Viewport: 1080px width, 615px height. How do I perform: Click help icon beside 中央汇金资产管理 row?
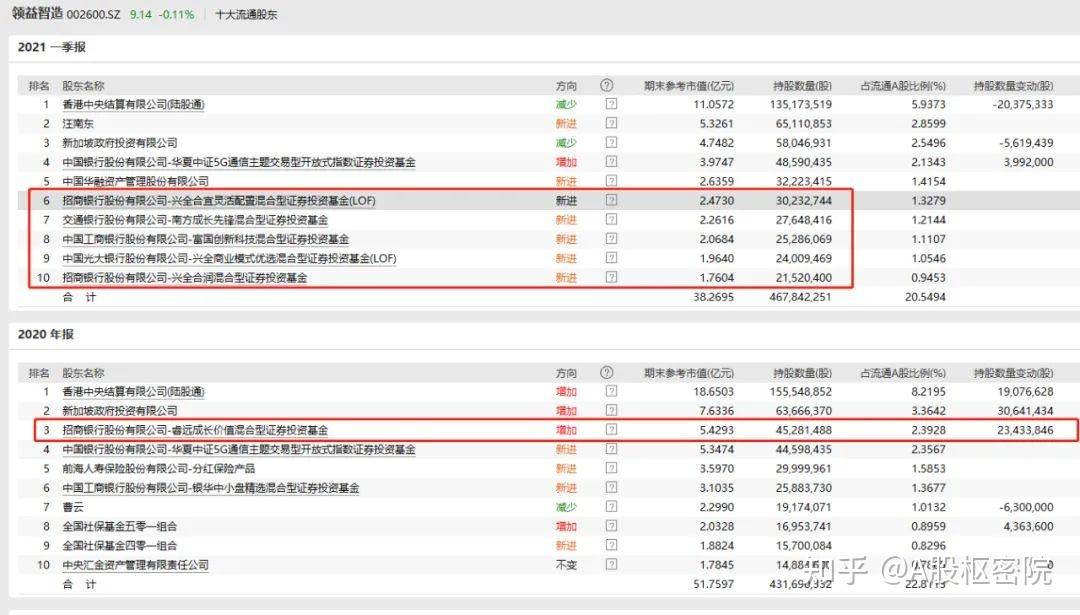611,565
